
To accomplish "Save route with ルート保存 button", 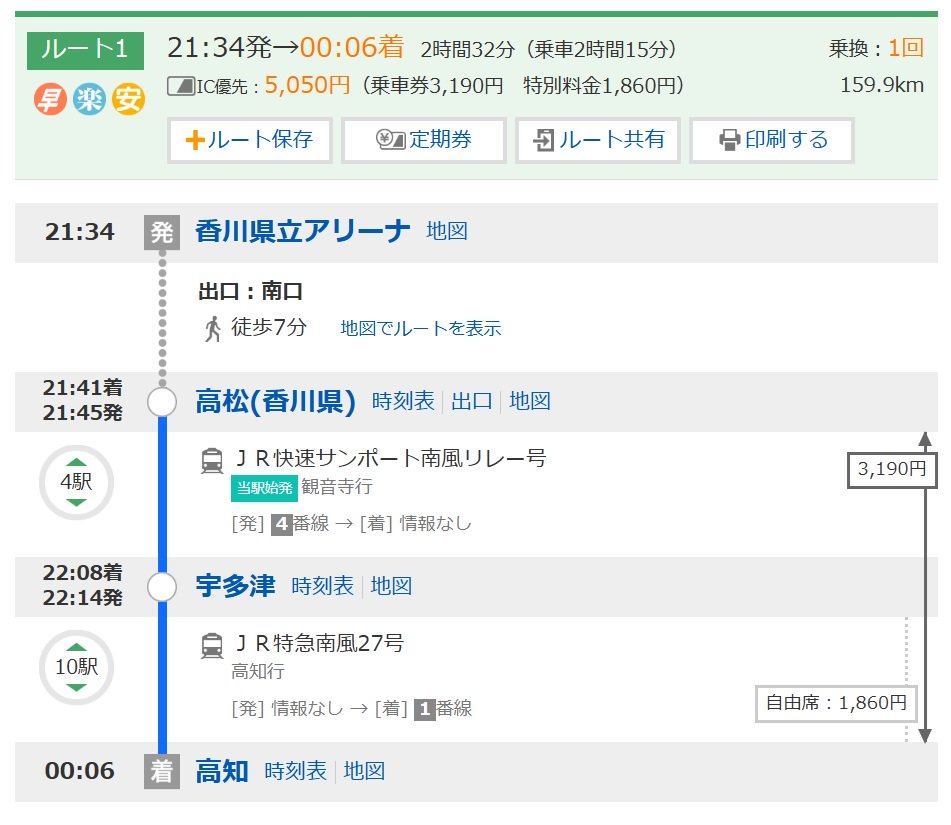I will point(250,140).
